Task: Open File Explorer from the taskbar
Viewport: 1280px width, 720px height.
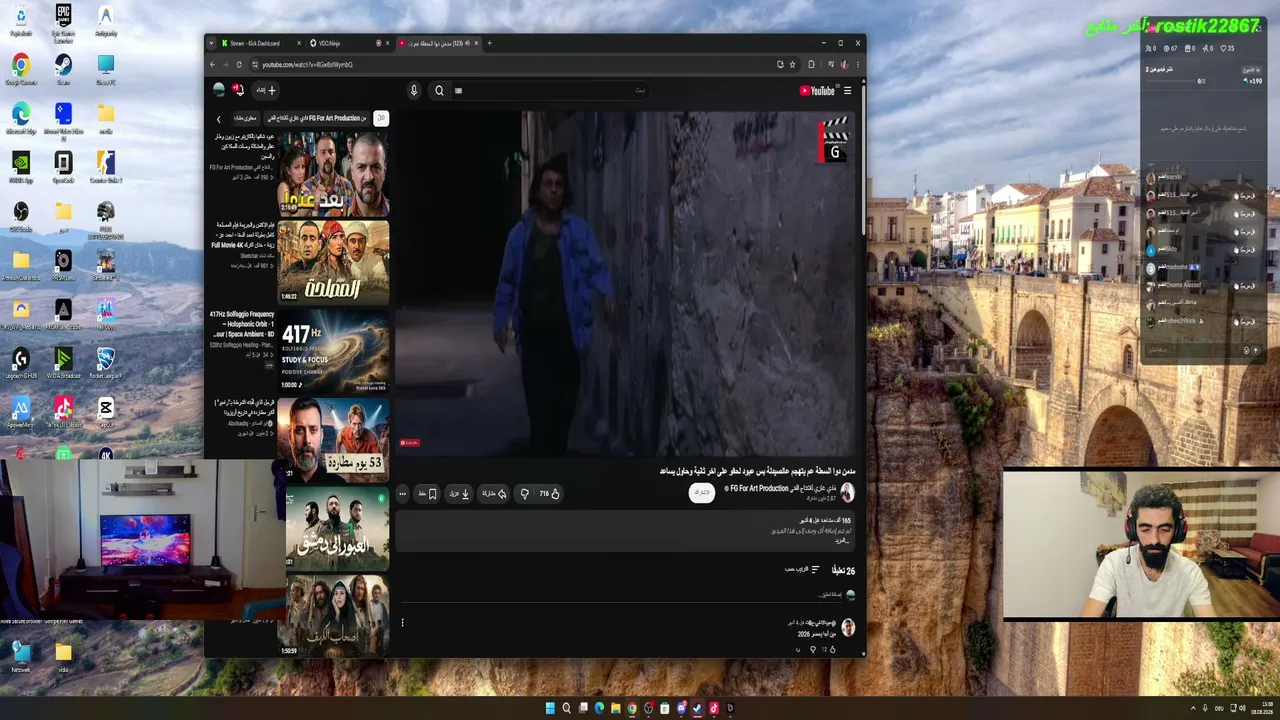Action: 616,708
